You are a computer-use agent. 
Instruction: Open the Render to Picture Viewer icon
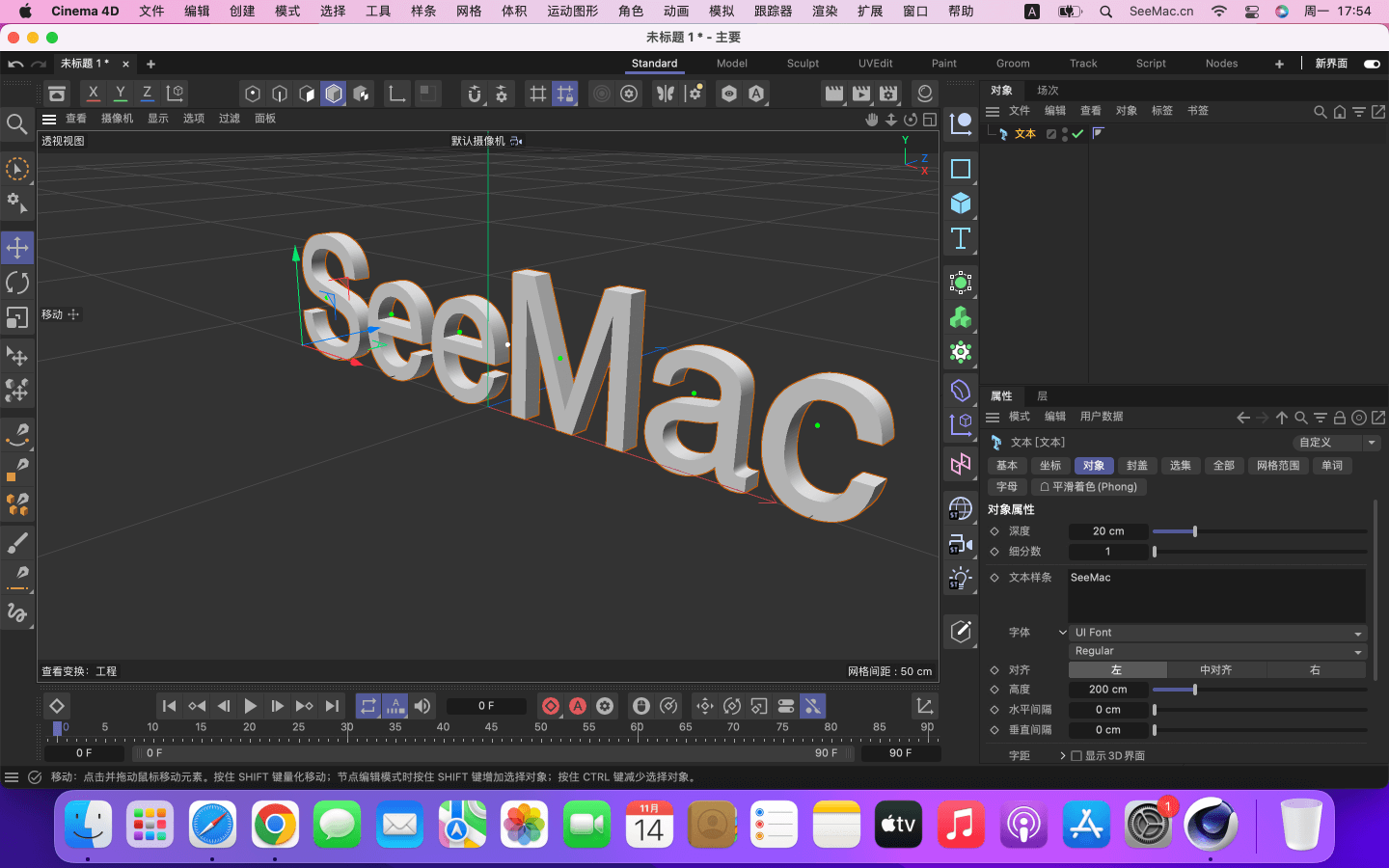861,94
